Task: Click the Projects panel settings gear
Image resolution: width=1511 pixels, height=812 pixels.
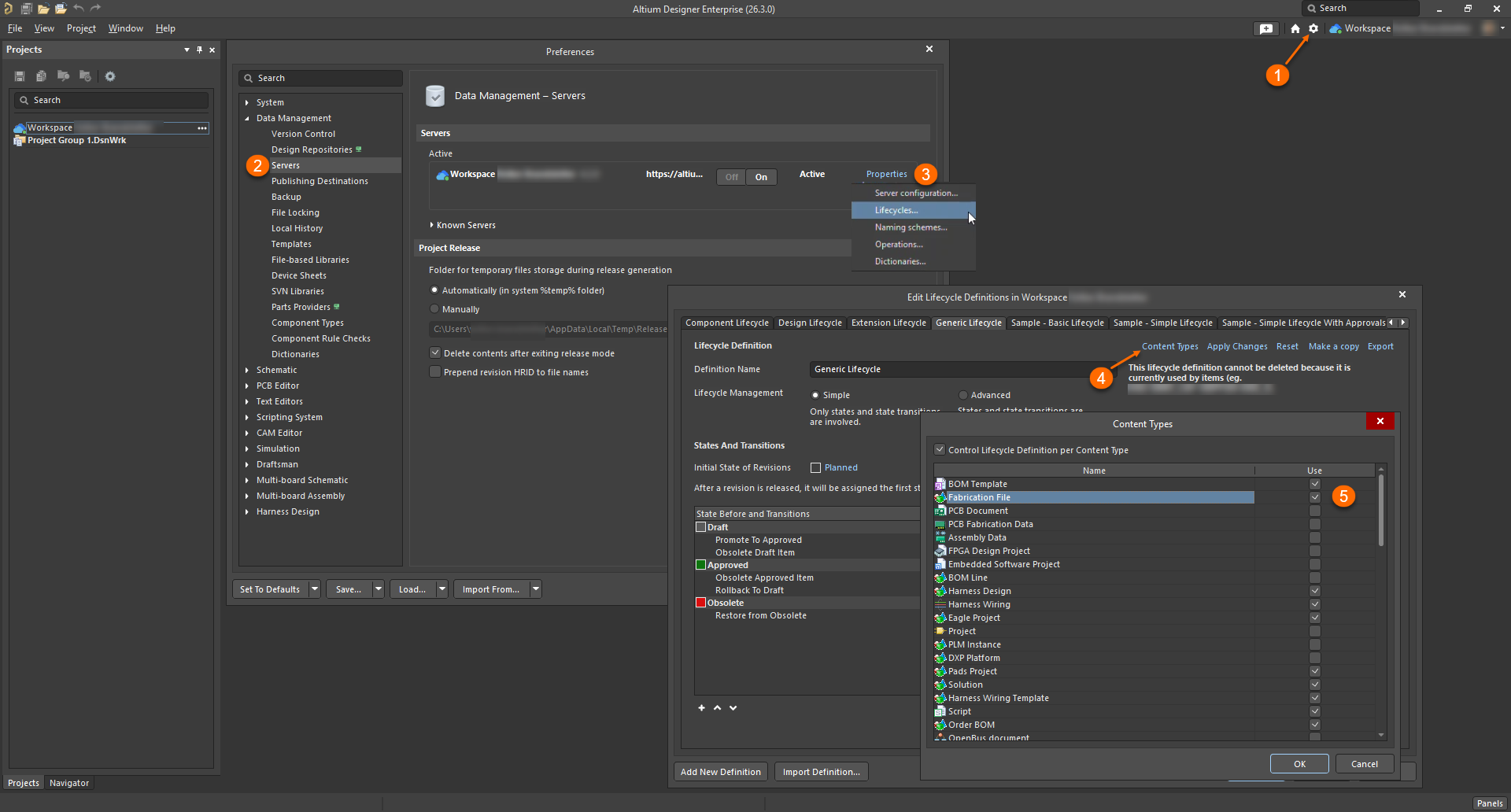Action: pyautogui.click(x=110, y=76)
